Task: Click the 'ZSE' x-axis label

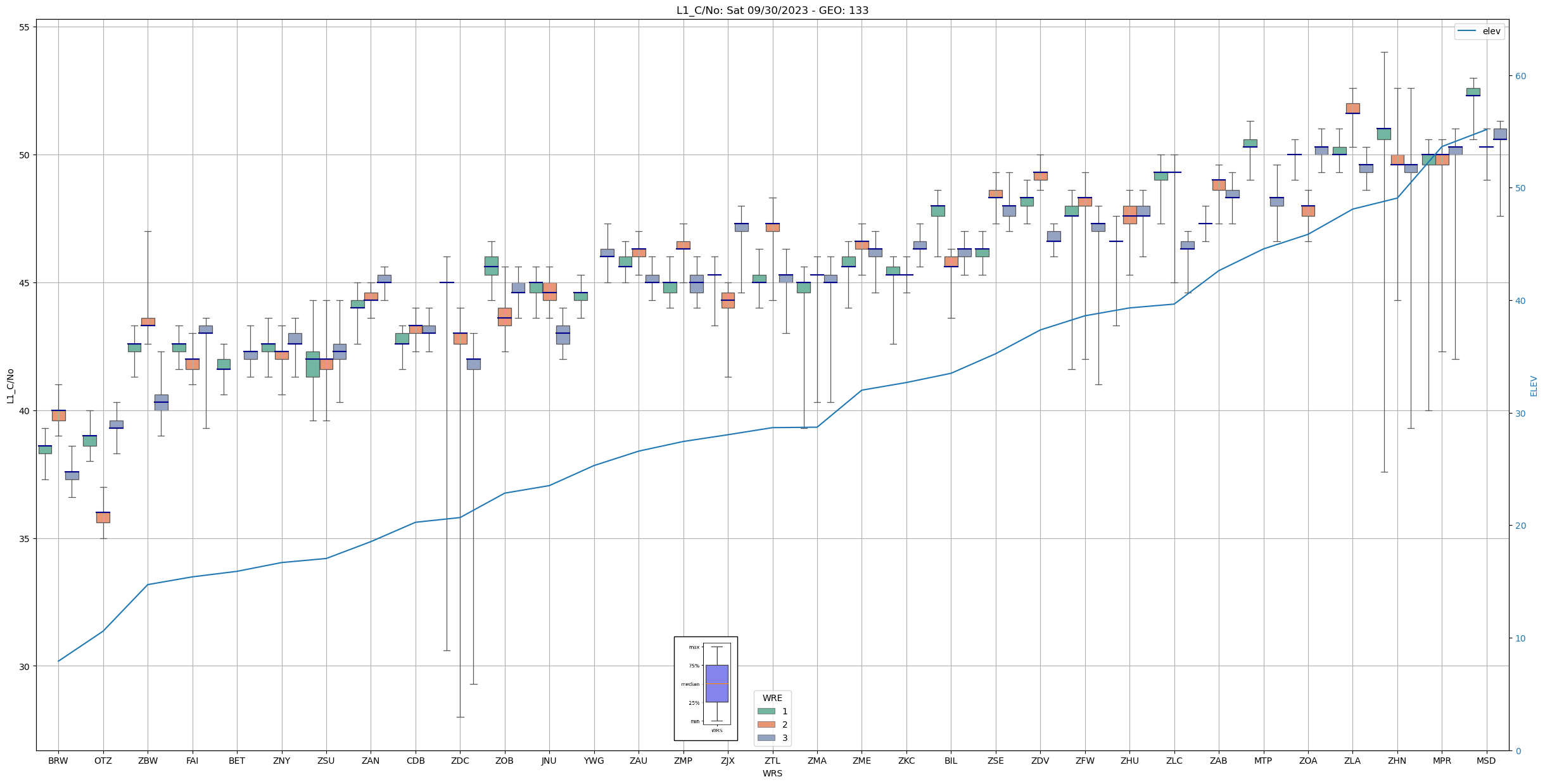Action: pyautogui.click(x=996, y=761)
